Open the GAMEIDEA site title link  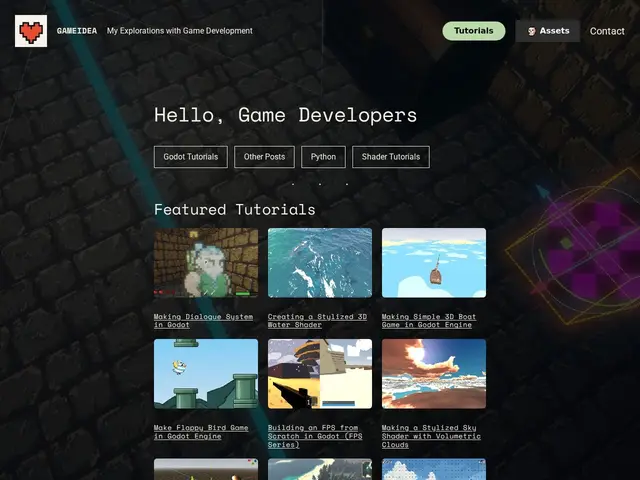77,31
